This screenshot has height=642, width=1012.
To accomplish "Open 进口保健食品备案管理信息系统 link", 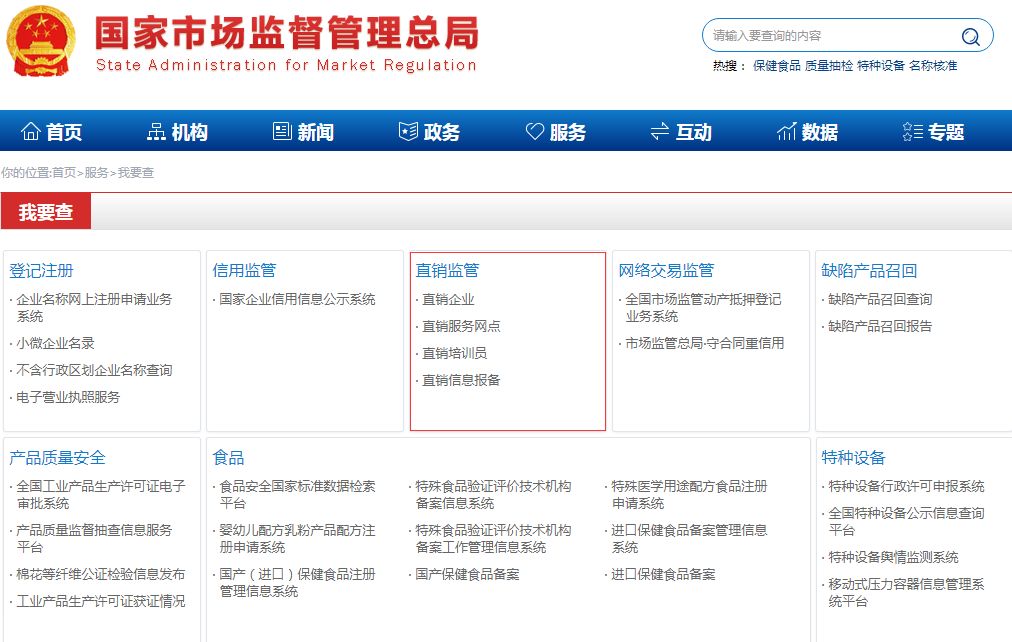I will 689,539.
